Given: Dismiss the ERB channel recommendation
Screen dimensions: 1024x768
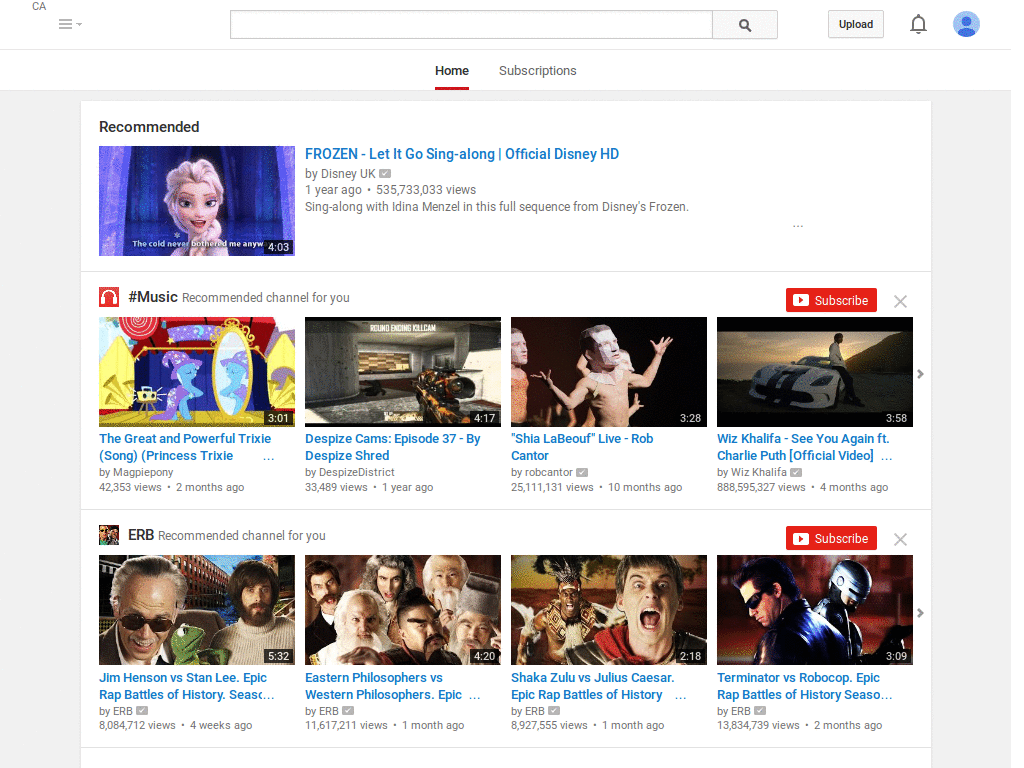Looking at the screenshot, I should (x=900, y=539).
